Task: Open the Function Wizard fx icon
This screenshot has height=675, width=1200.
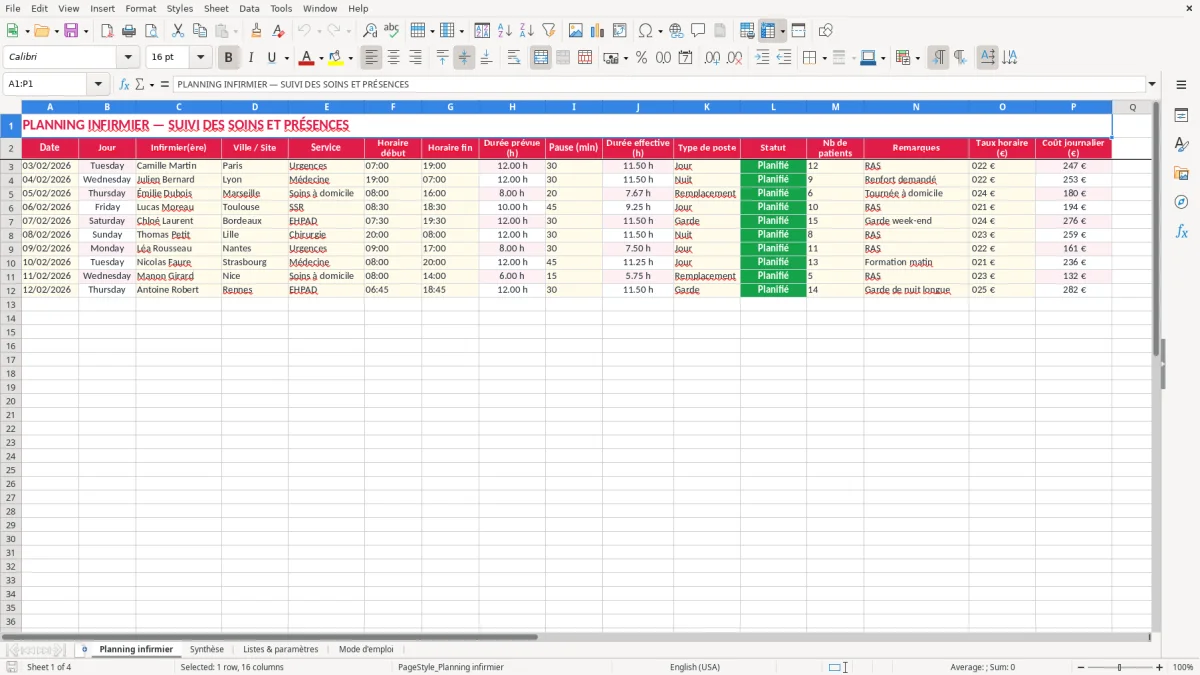Action: tap(125, 84)
